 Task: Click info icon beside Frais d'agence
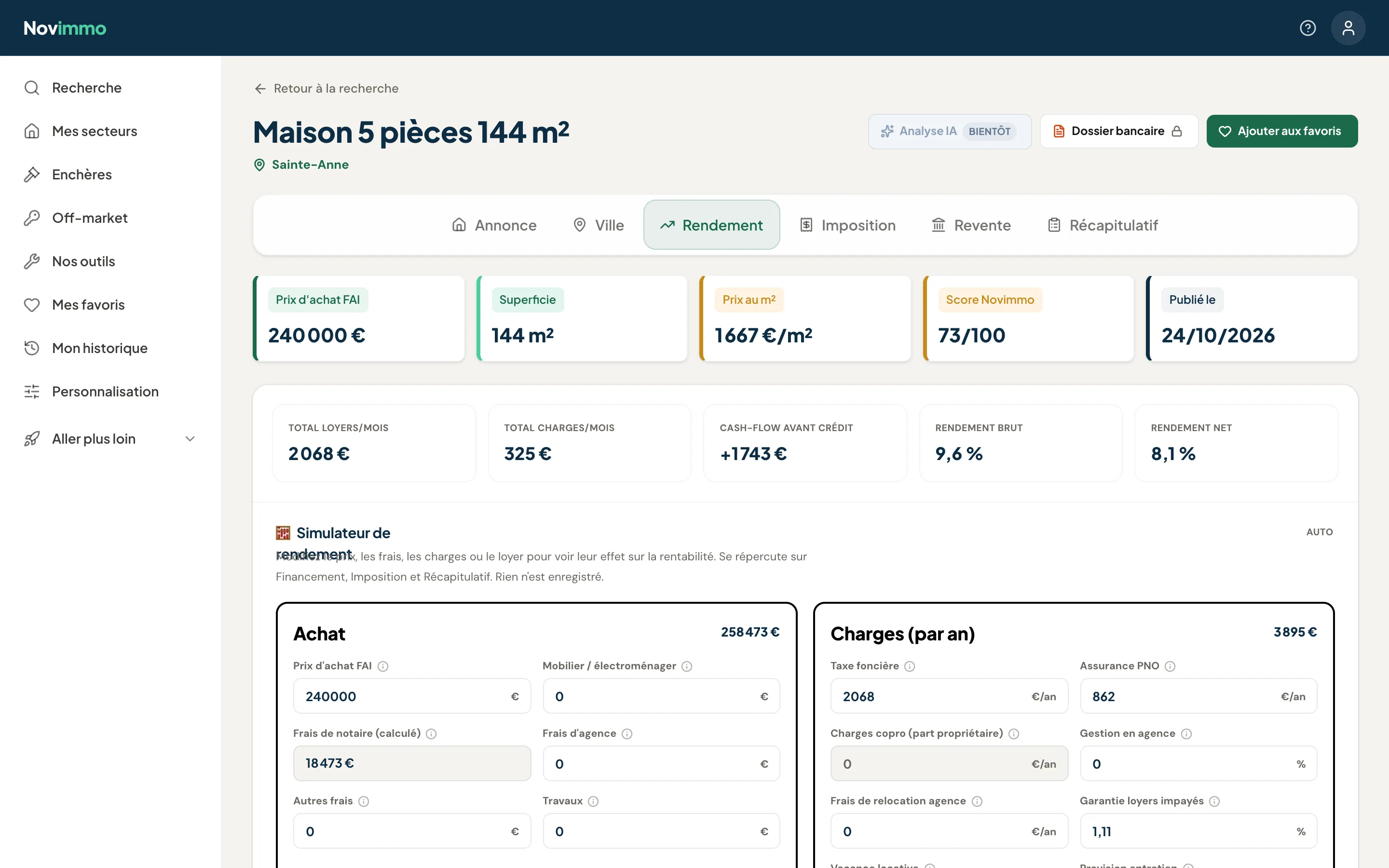[627, 733]
